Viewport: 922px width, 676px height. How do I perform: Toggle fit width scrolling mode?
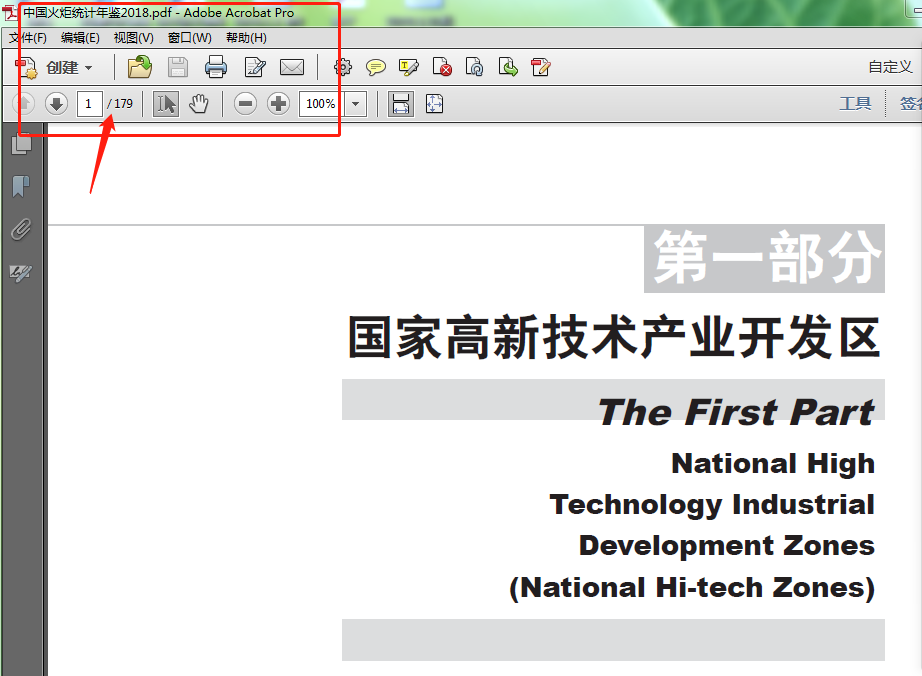(x=401, y=104)
